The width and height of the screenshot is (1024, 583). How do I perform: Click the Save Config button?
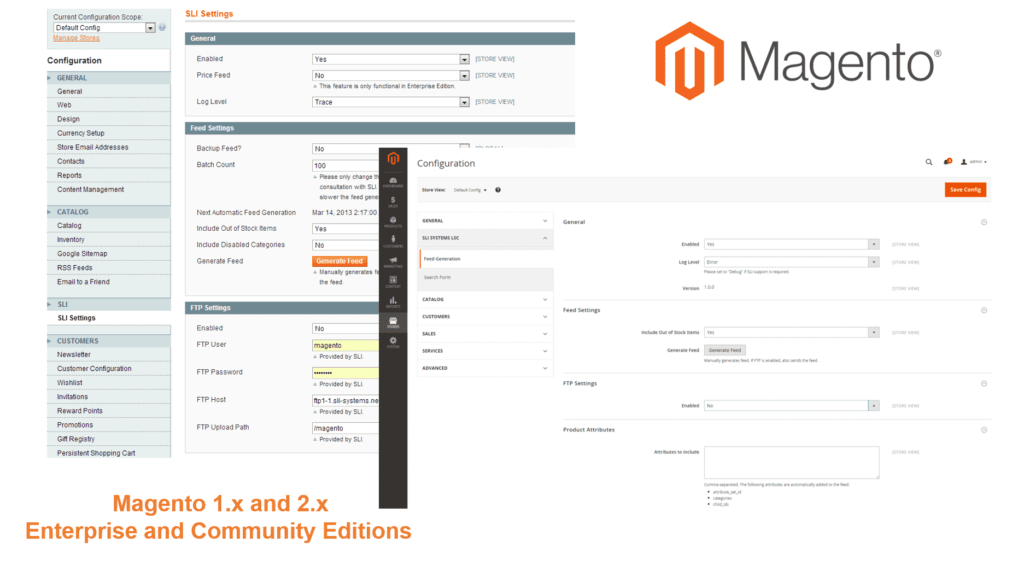[x=965, y=190]
